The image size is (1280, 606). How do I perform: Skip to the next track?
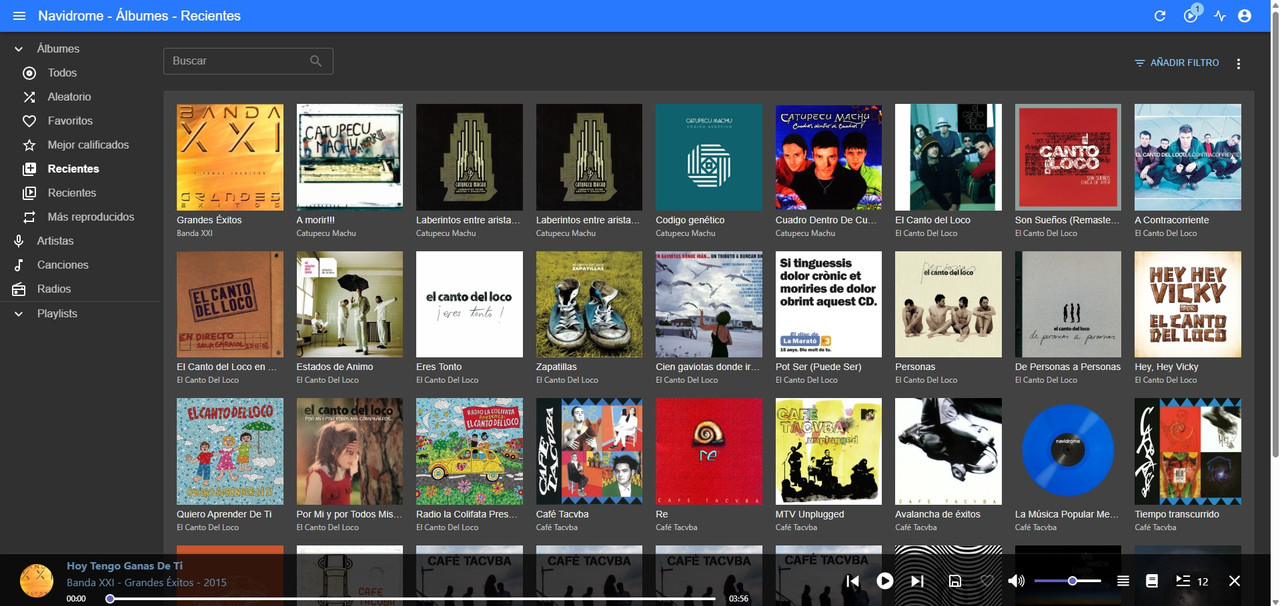coord(917,581)
